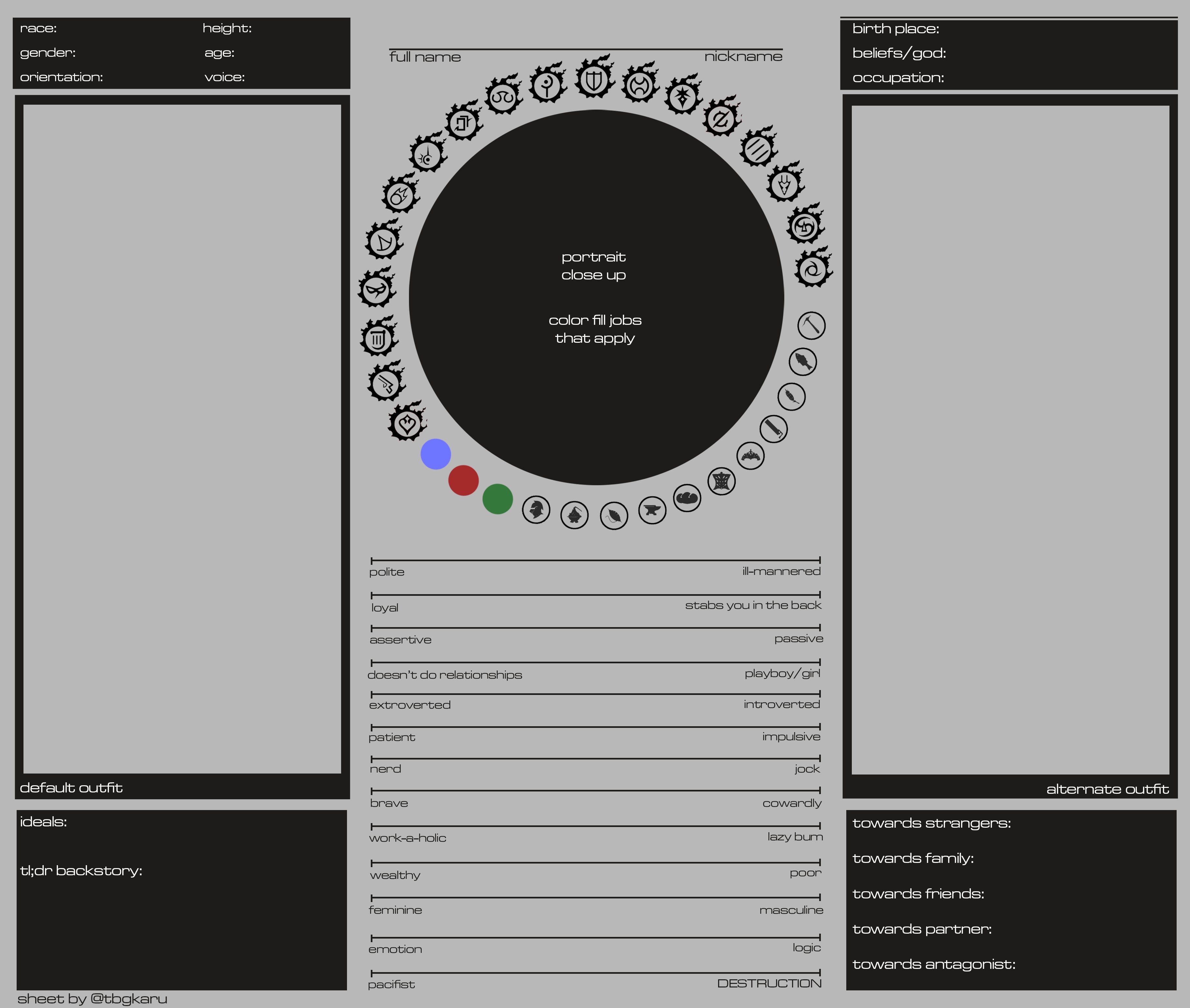Mark a point on the nerd to jock scale

pyautogui.click(x=596, y=759)
